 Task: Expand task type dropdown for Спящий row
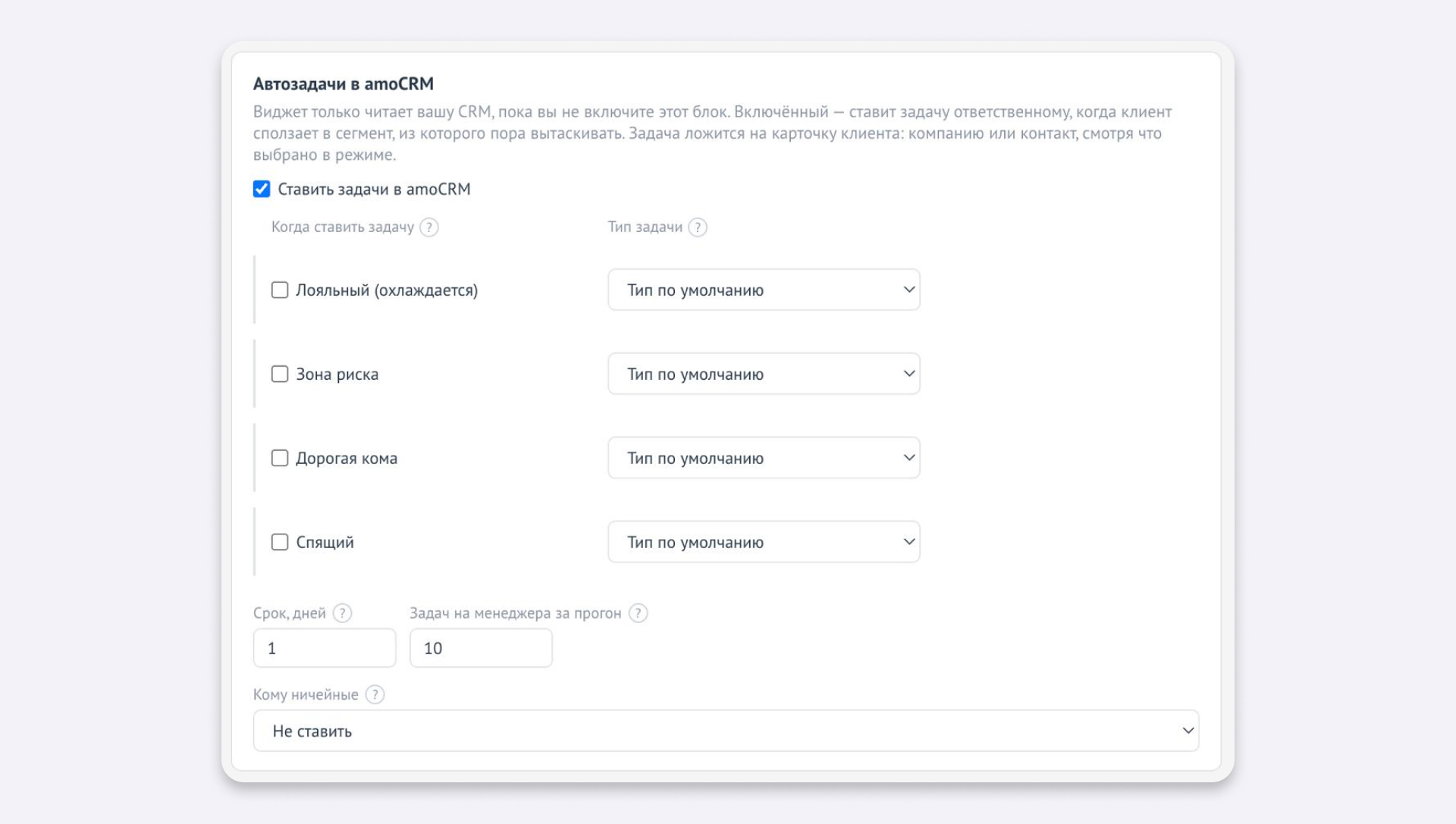(764, 542)
